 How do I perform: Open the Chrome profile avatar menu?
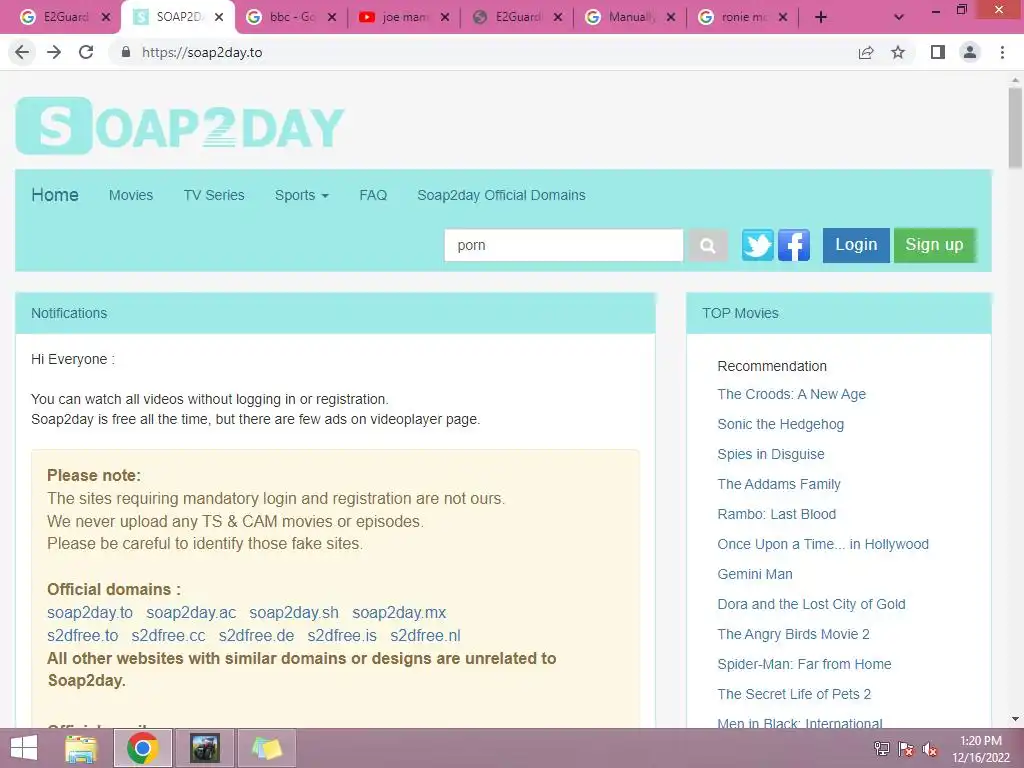pos(970,52)
